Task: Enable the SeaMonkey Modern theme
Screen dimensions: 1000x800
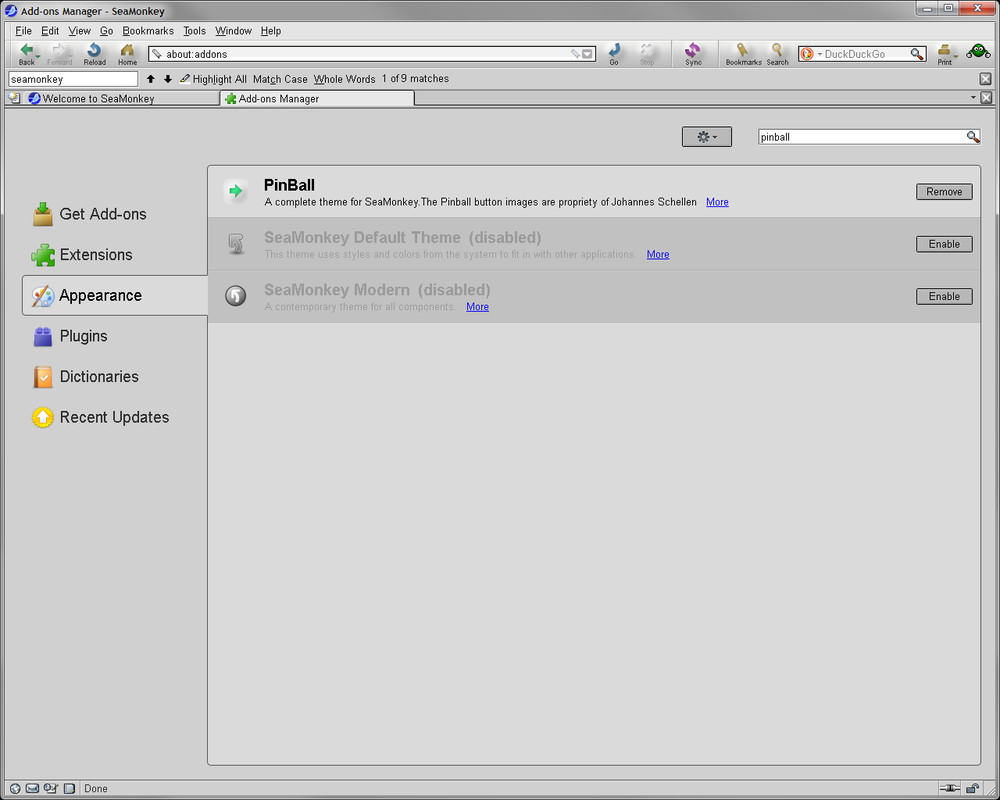Action: [x=944, y=296]
